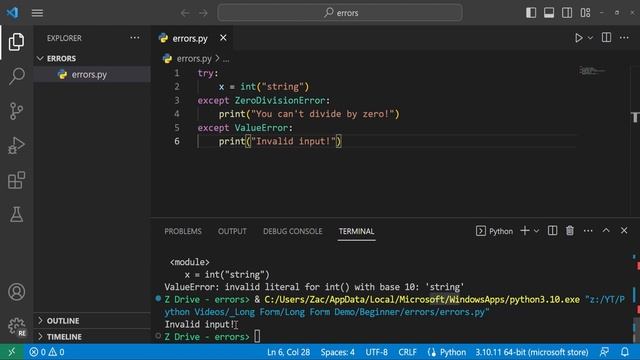The width and height of the screenshot is (640, 360).
Task: Open the Accounts menu icon
Action: pyautogui.click(x=16, y=292)
